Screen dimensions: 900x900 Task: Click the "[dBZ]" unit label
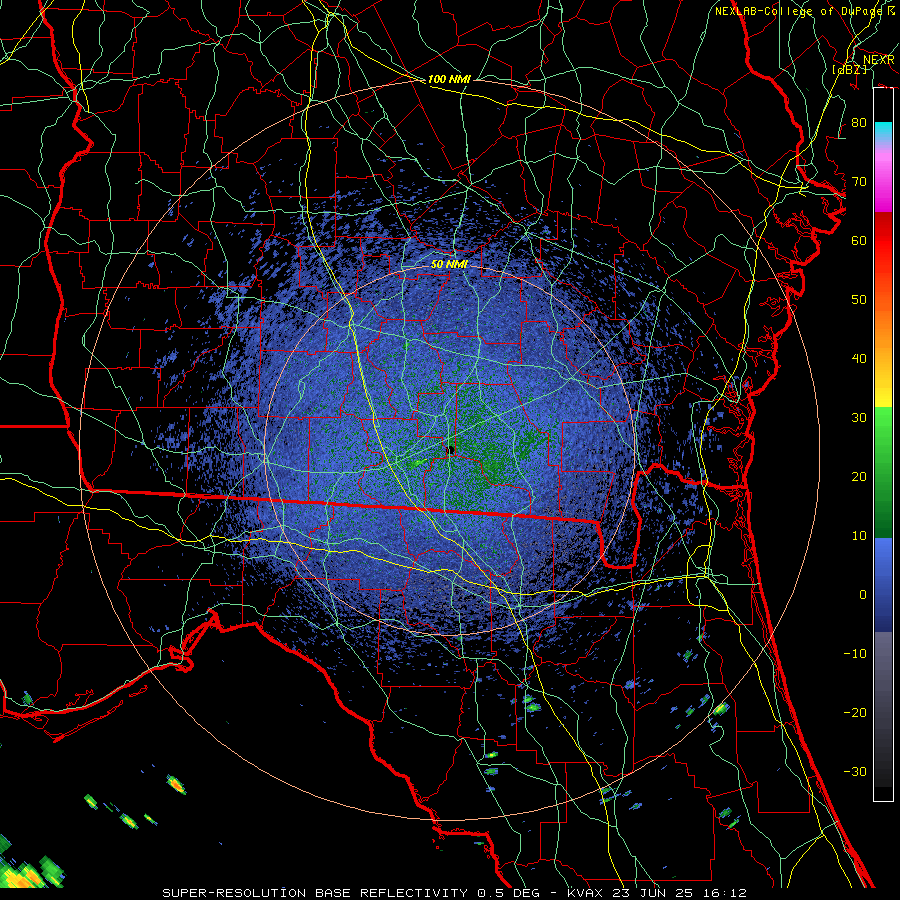click(x=849, y=69)
